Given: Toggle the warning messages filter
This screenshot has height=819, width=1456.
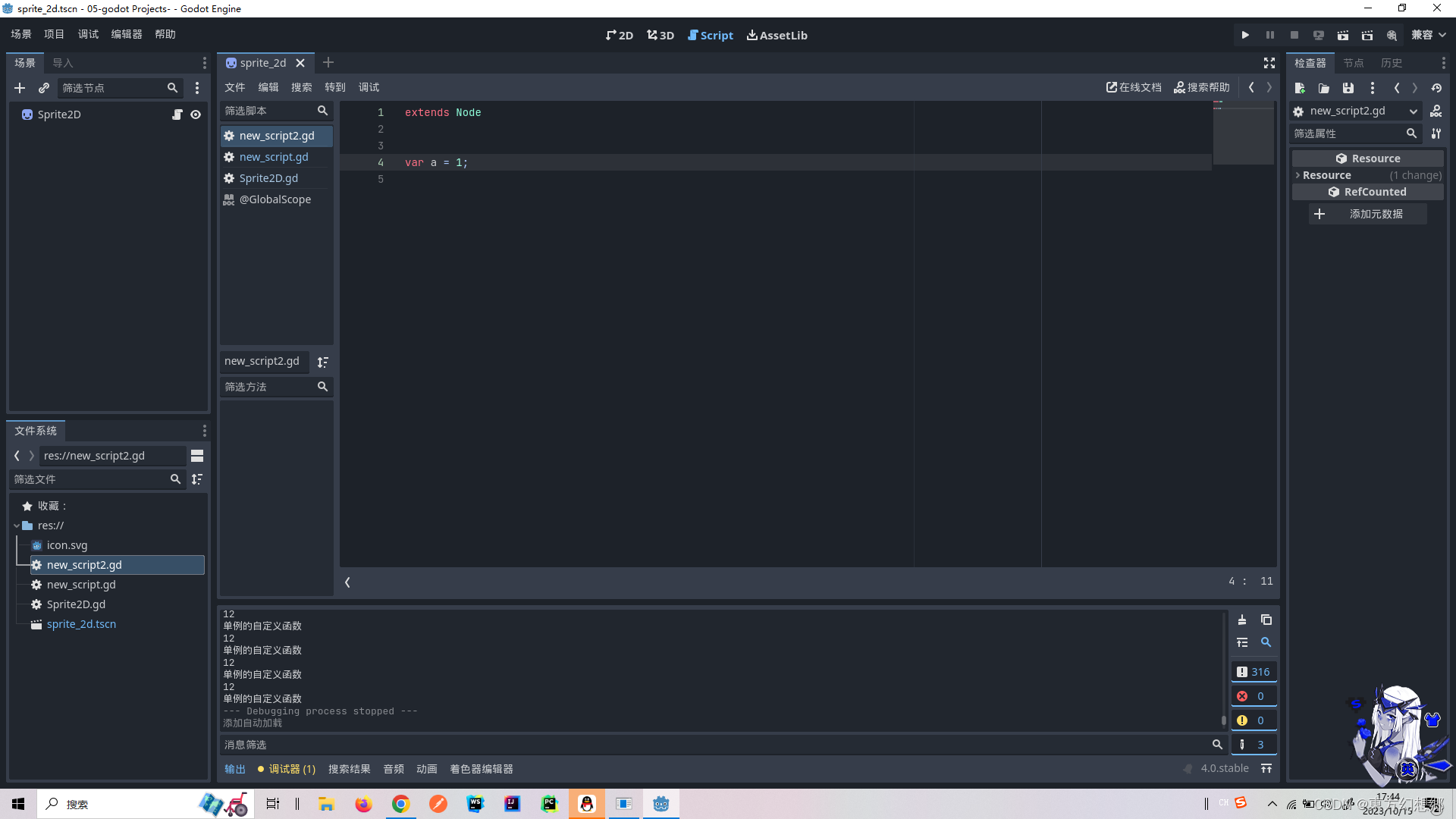Looking at the screenshot, I should click(x=1254, y=720).
